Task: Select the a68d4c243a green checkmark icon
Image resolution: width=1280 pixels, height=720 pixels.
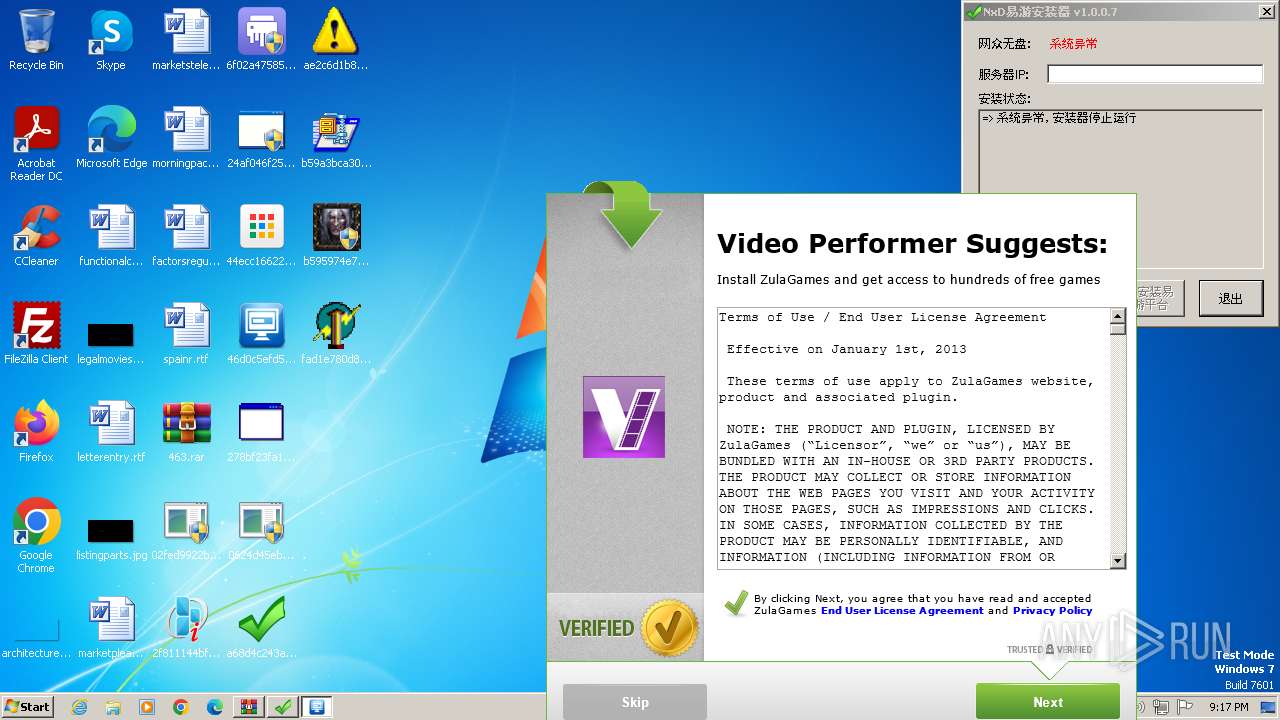Action: 261,628
